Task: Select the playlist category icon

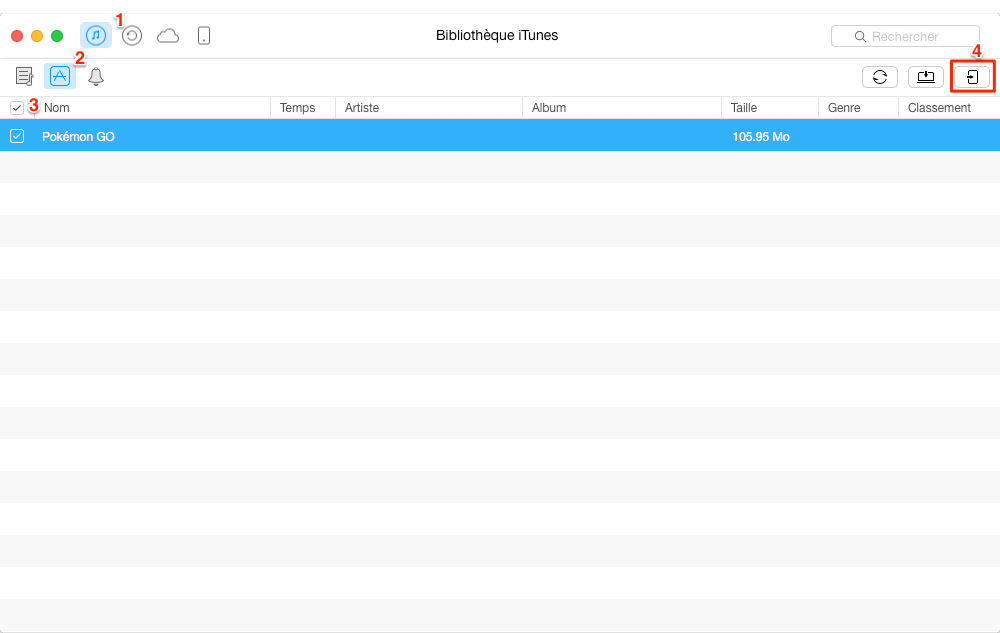Action: 24,76
